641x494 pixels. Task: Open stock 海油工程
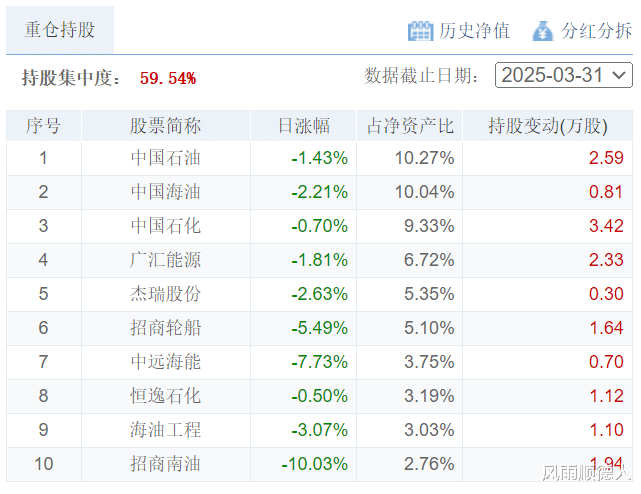point(166,430)
